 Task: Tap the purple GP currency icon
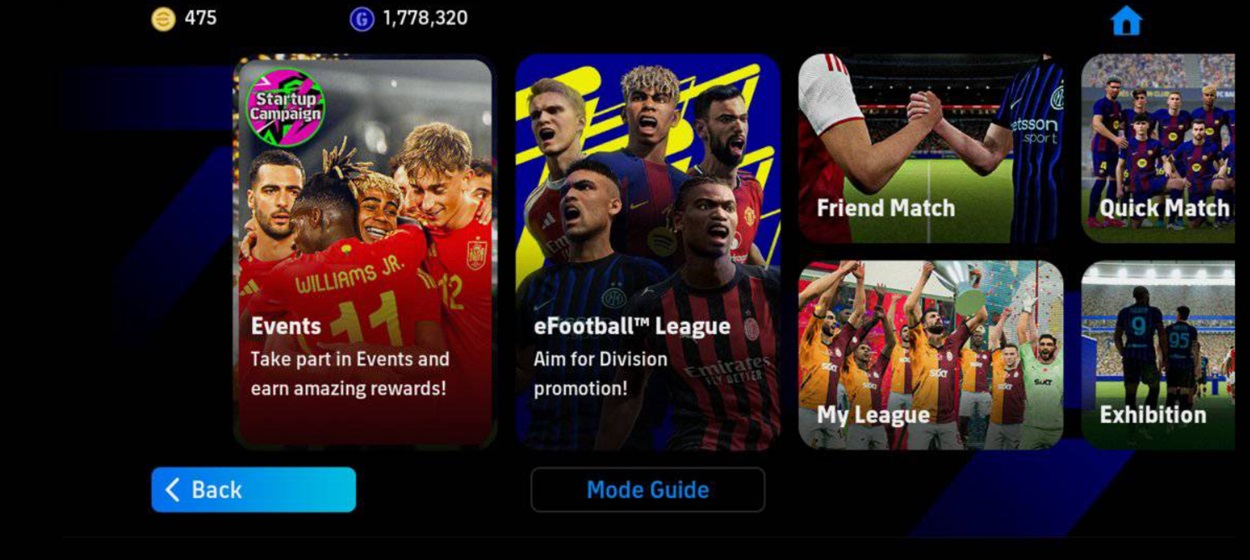[361, 18]
